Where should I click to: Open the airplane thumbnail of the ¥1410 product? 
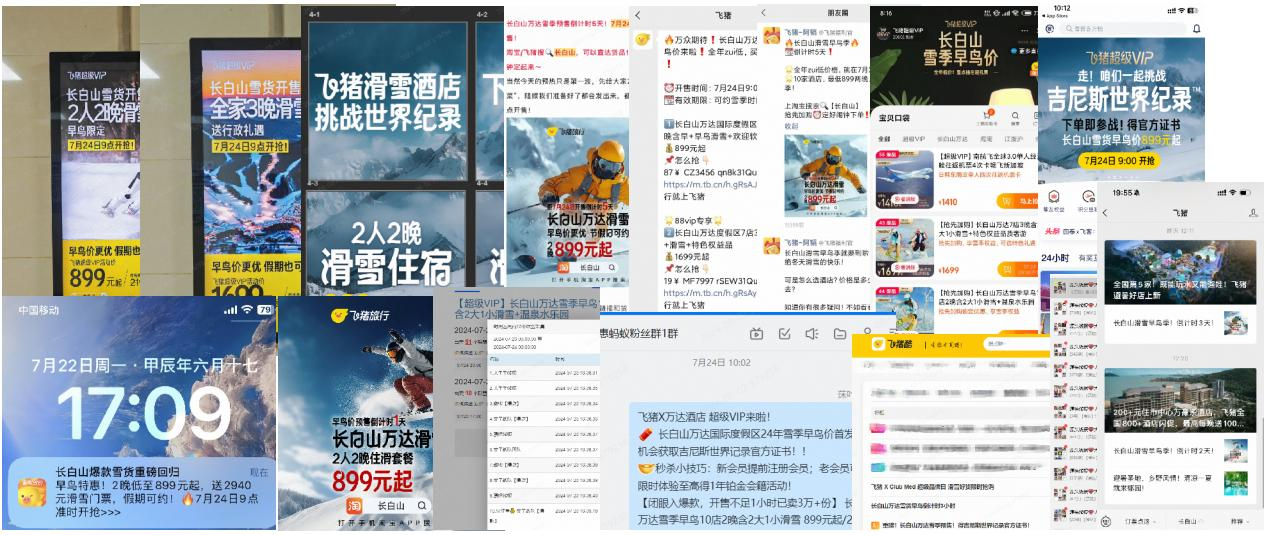(904, 180)
